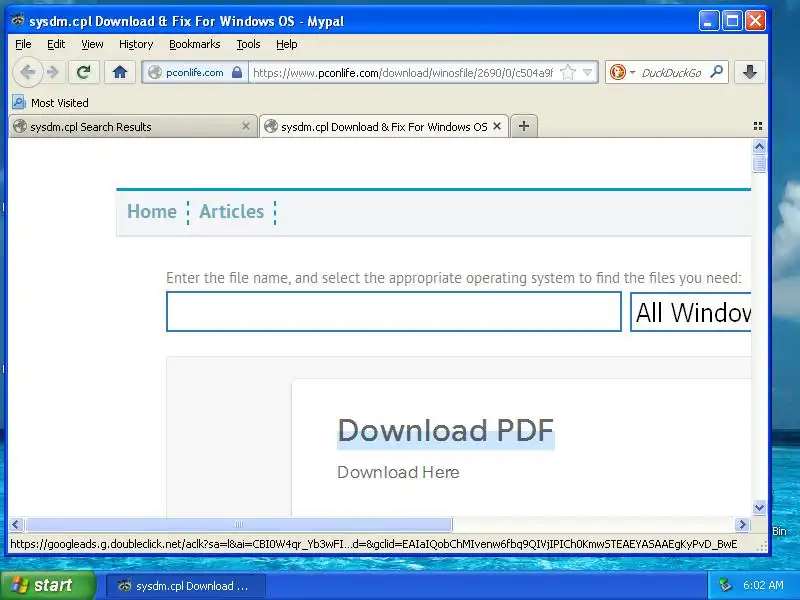Reload the page with the refresh icon
This screenshot has height=600, width=800.
click(84, 72)
